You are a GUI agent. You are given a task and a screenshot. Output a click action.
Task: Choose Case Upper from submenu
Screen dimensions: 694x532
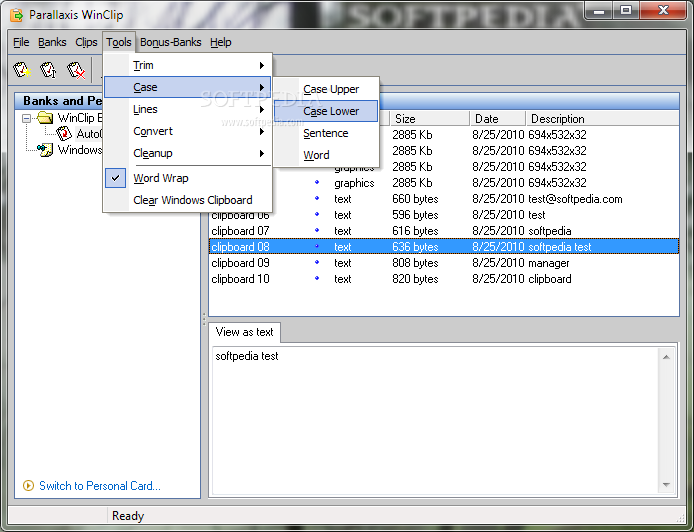326,89
